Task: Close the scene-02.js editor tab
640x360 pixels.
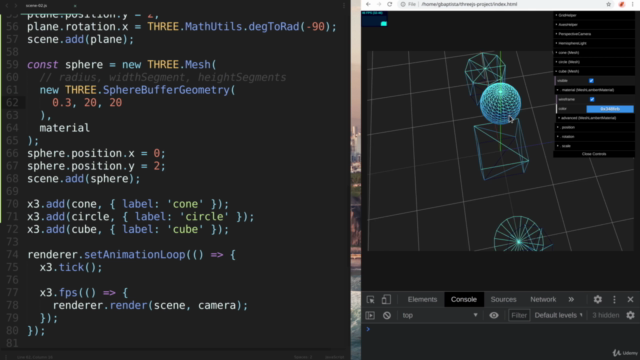Action: (x=75, y=6)
